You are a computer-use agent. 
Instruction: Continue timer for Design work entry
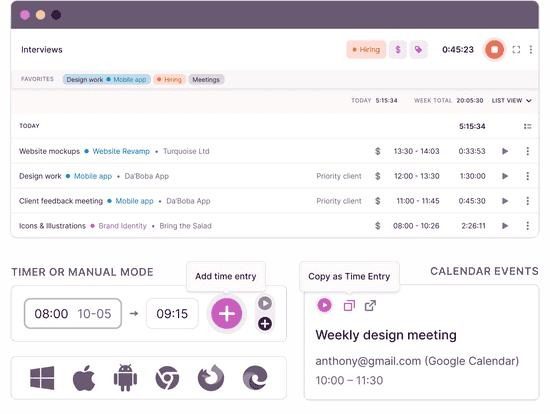pos(505,176)
